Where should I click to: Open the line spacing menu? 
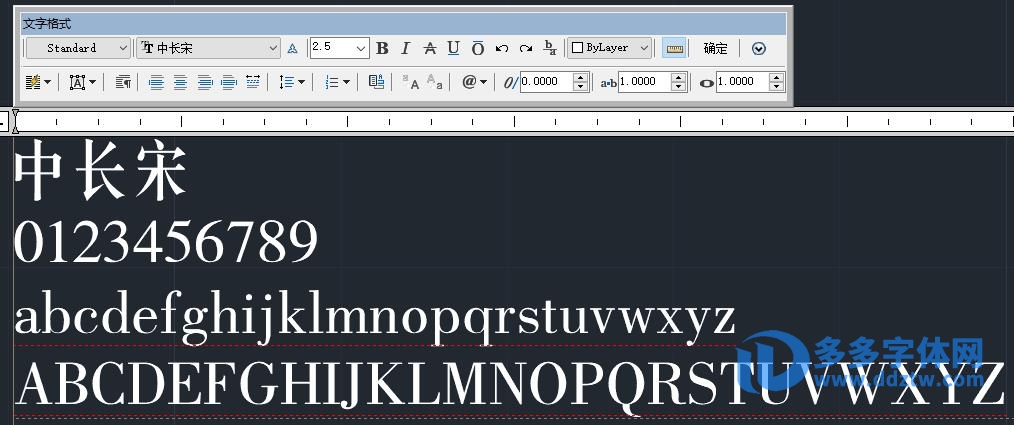292,82
